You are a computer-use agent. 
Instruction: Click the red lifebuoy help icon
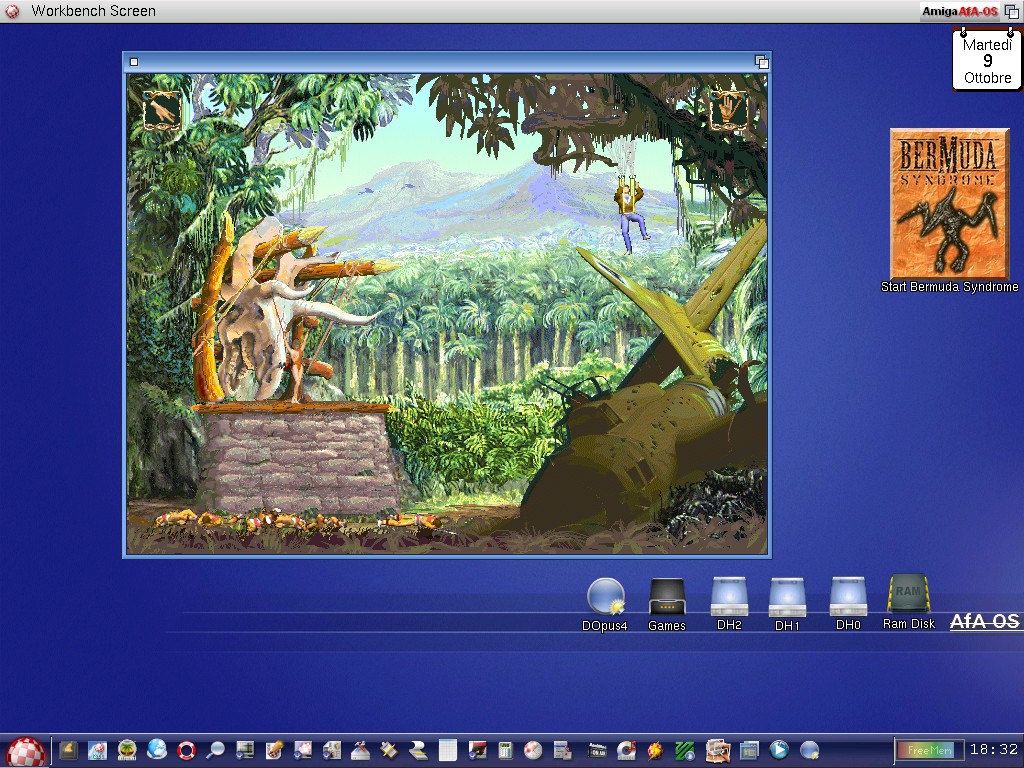186,749
